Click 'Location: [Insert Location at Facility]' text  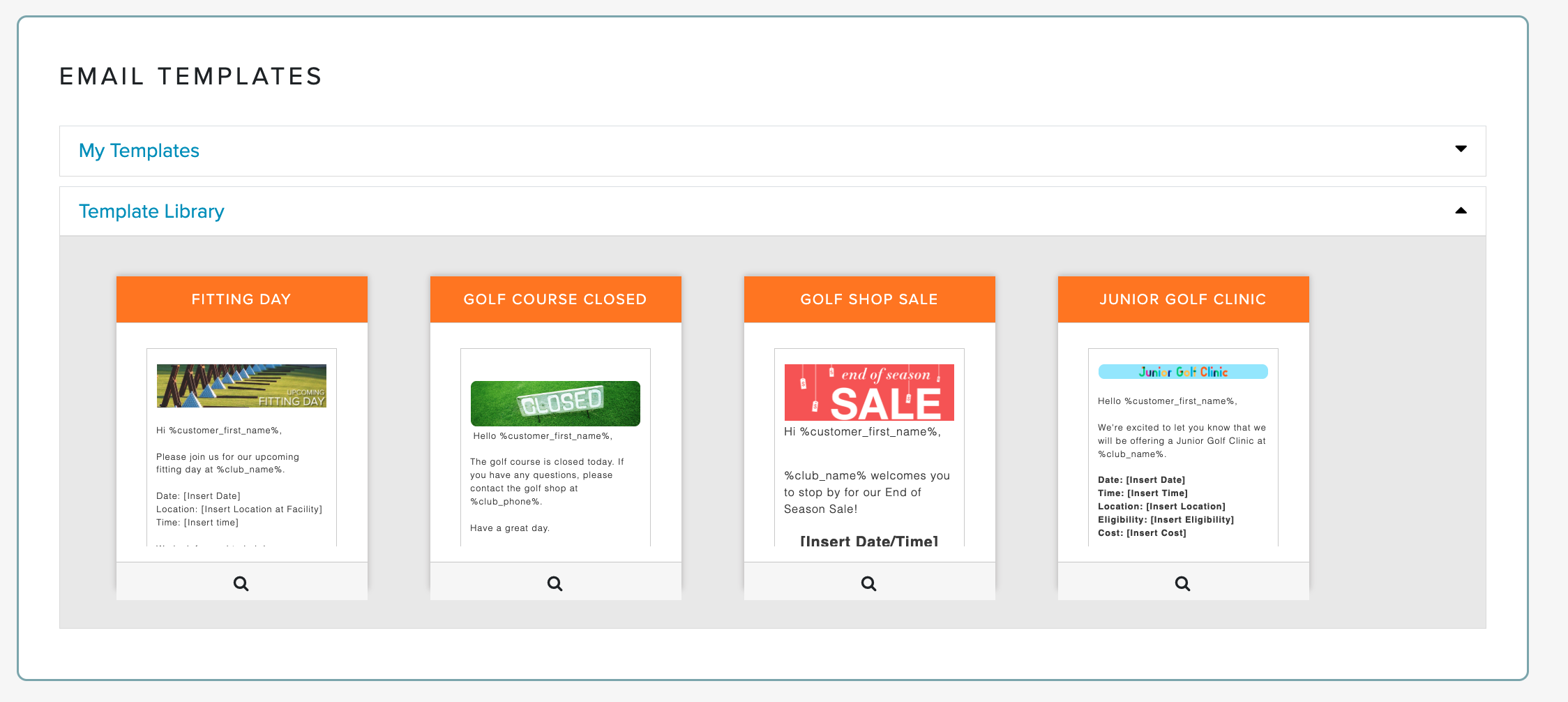pyautogui.click(x=239, y=509)
